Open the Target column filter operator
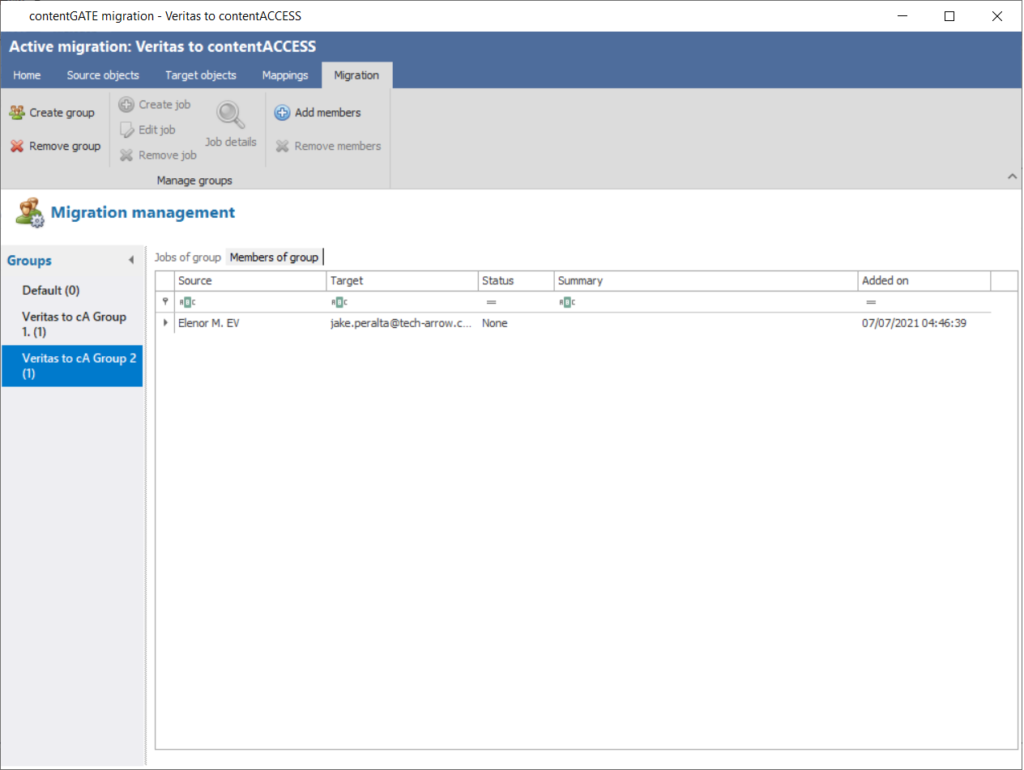The width and height of the screenshot is (1024, 770). point(339,302)
